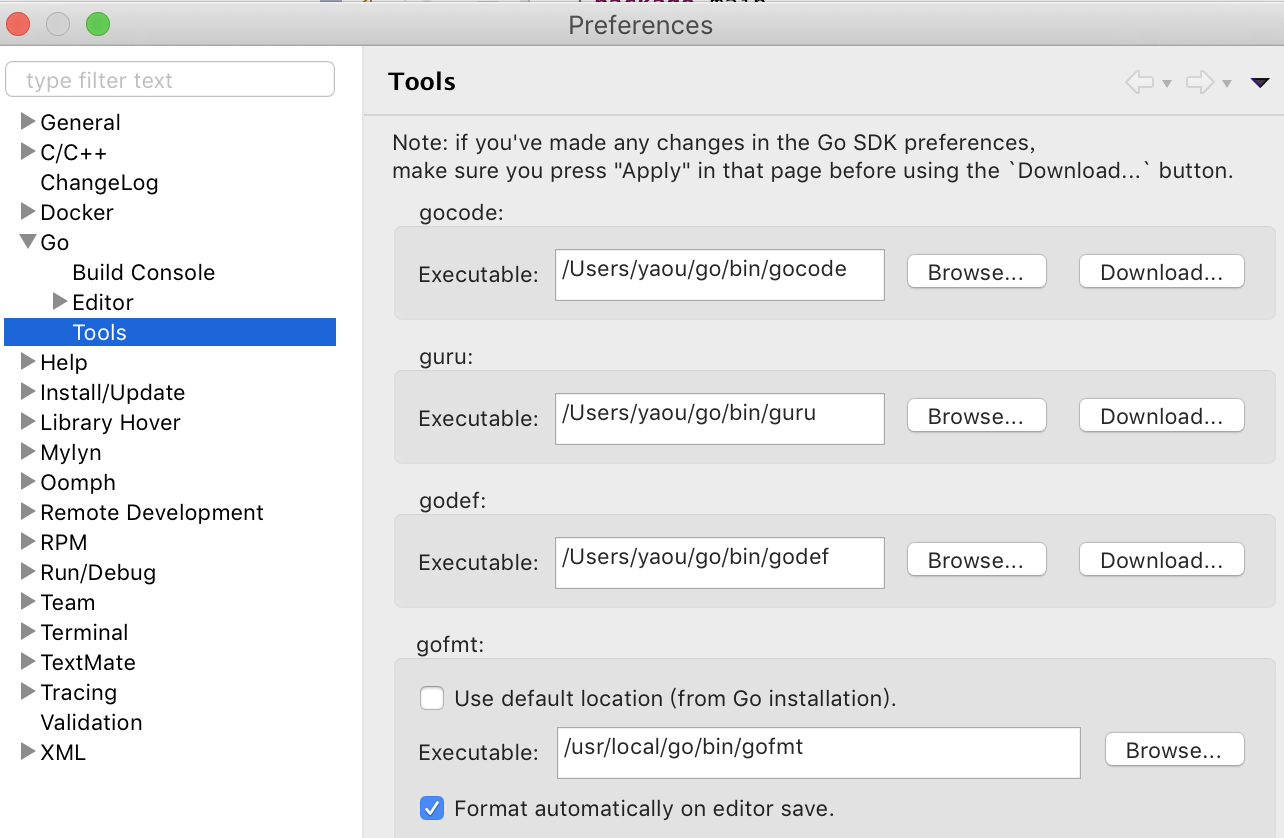Browse for the gofmt executable
Viewport: 1284px width, 838px height.
click(x=1174, y=750)
